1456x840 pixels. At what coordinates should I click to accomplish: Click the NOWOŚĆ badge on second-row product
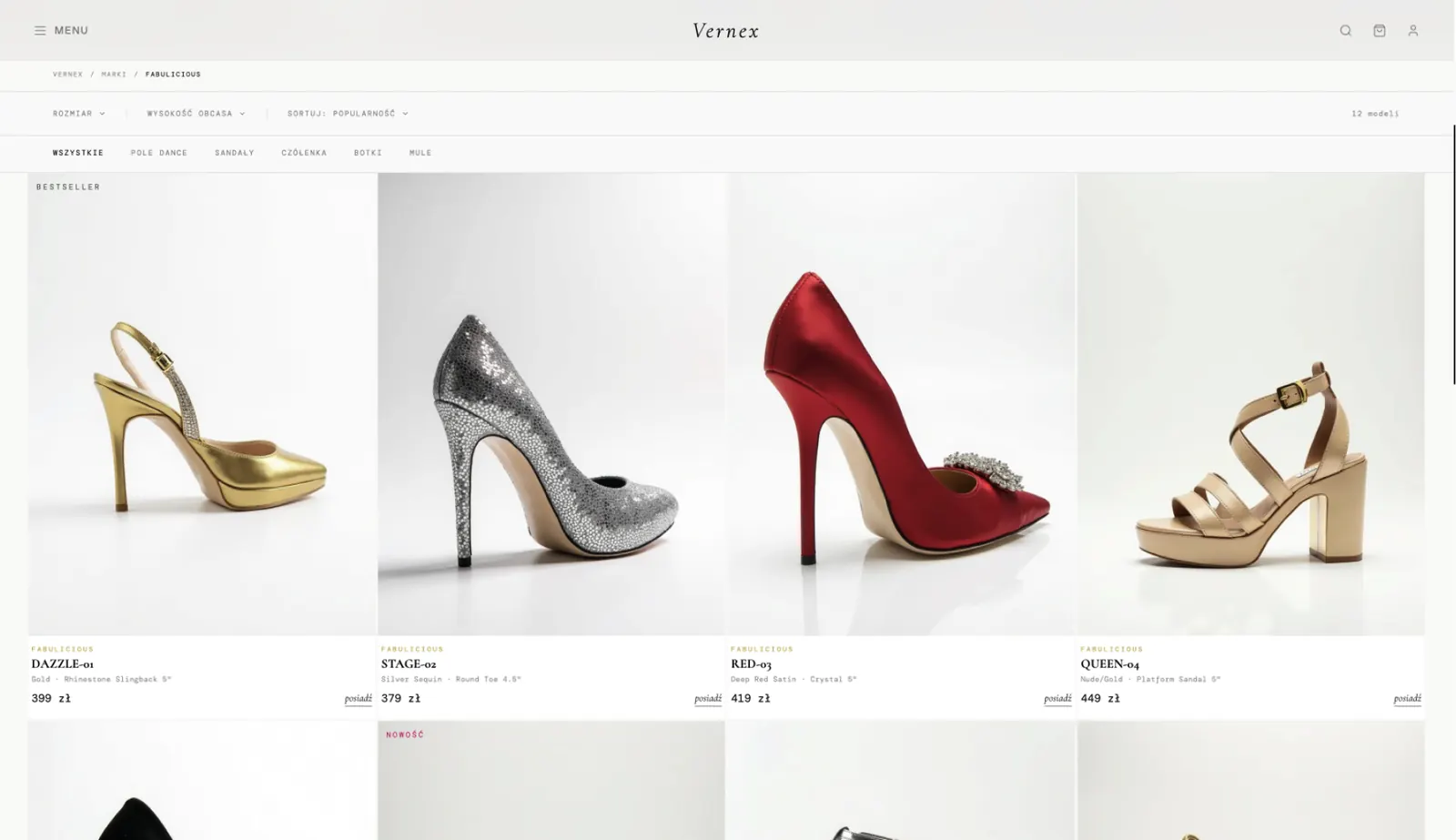tap(405, 734)
